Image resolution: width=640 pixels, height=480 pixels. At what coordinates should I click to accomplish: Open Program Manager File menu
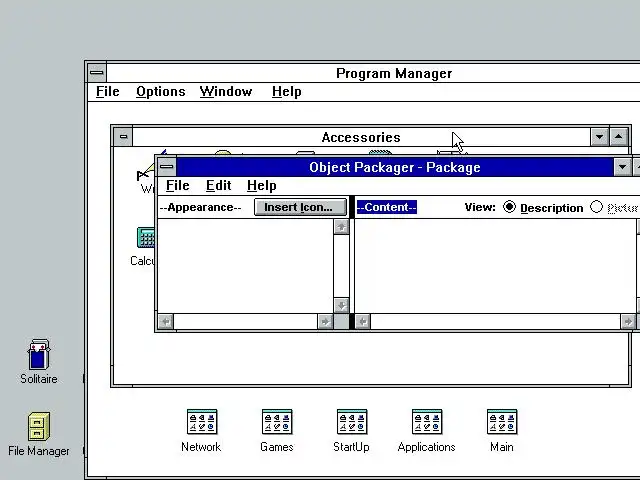(107, 91)
